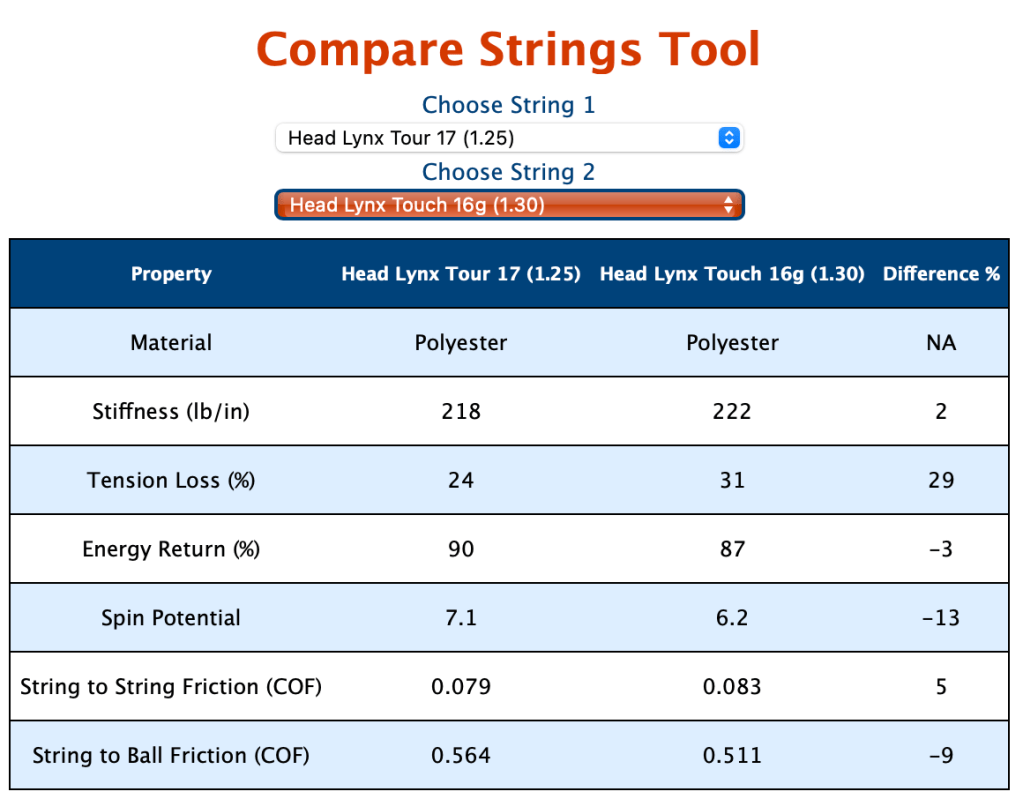The width and height of the screenshot is (1023, 799).
Task: Click the Spin Potential row label
Action: click(171, 618)
